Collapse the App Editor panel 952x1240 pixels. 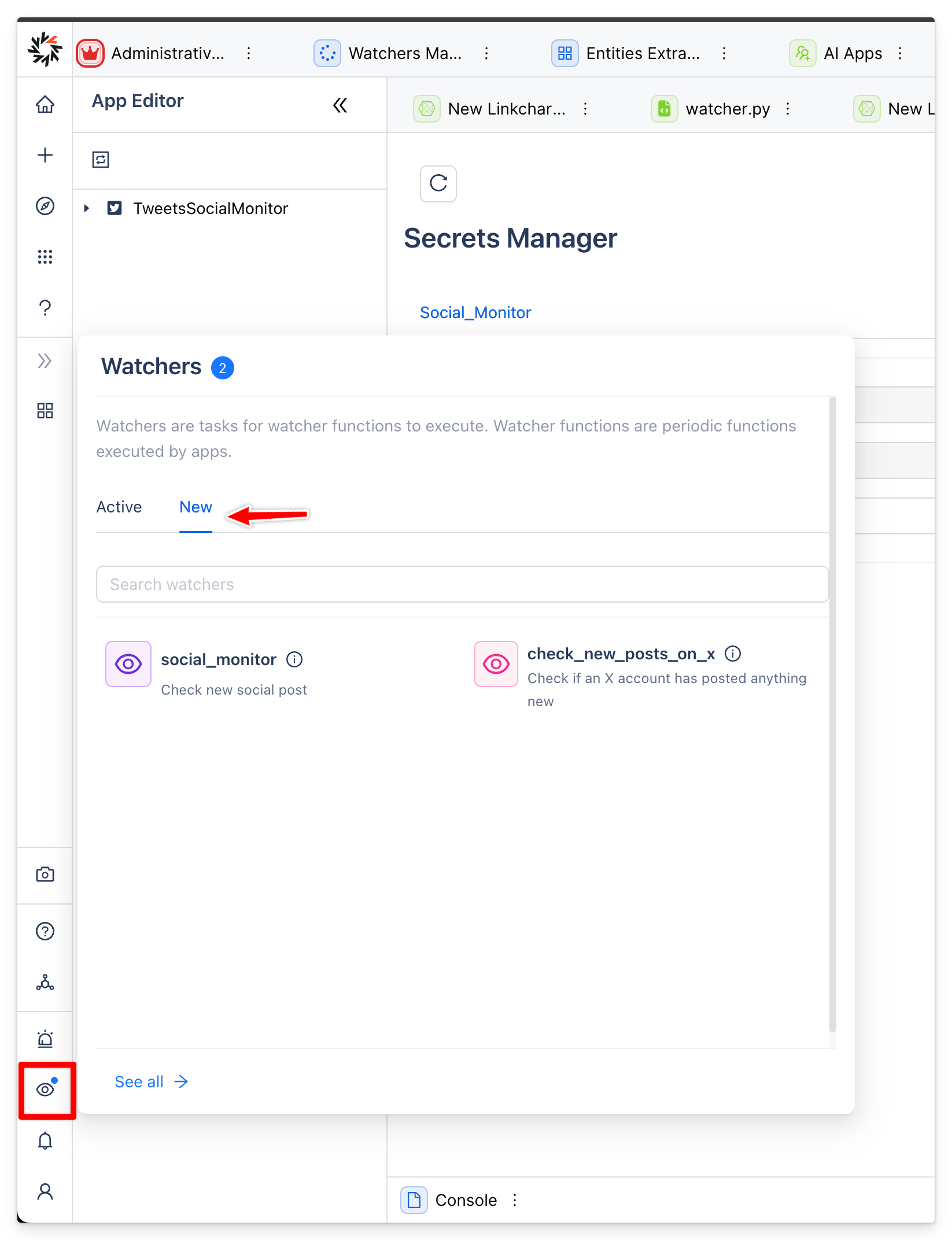click(x=340, y=105)
